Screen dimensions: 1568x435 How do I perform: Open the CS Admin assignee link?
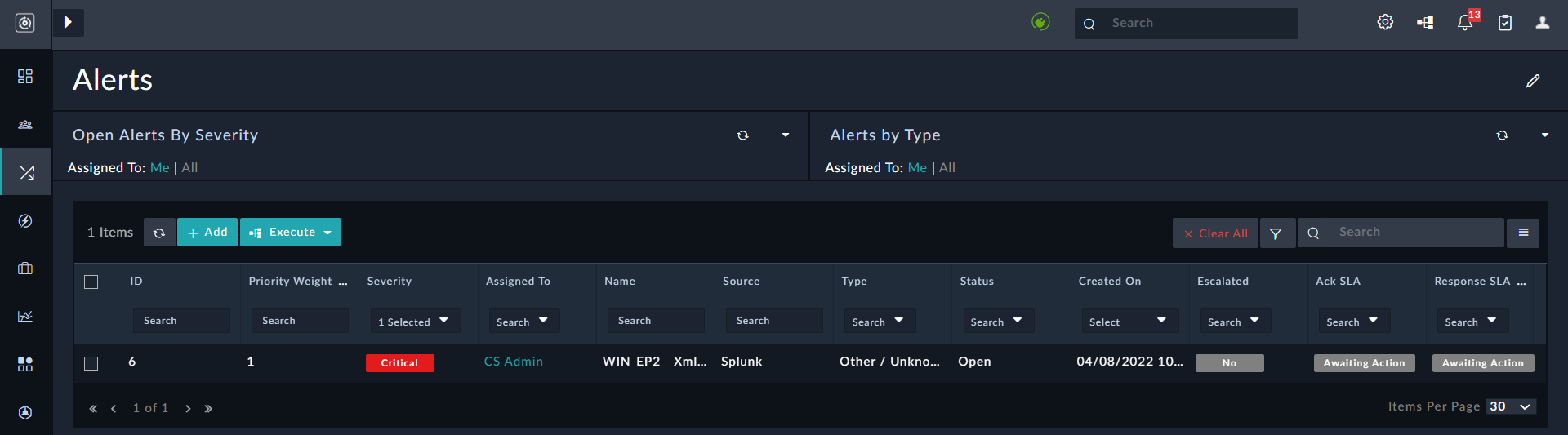(x=513, y=362)
